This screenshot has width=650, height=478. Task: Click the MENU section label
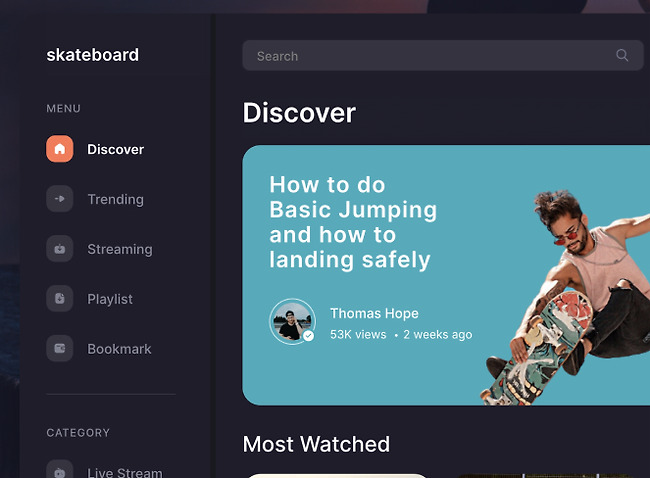tap(63, 109)
